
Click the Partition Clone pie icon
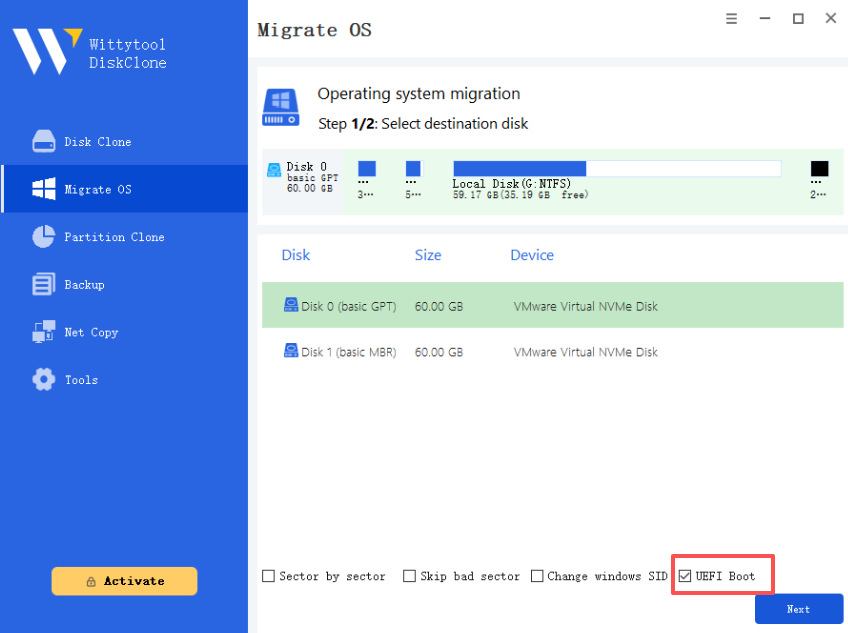[x=43, y=237]
